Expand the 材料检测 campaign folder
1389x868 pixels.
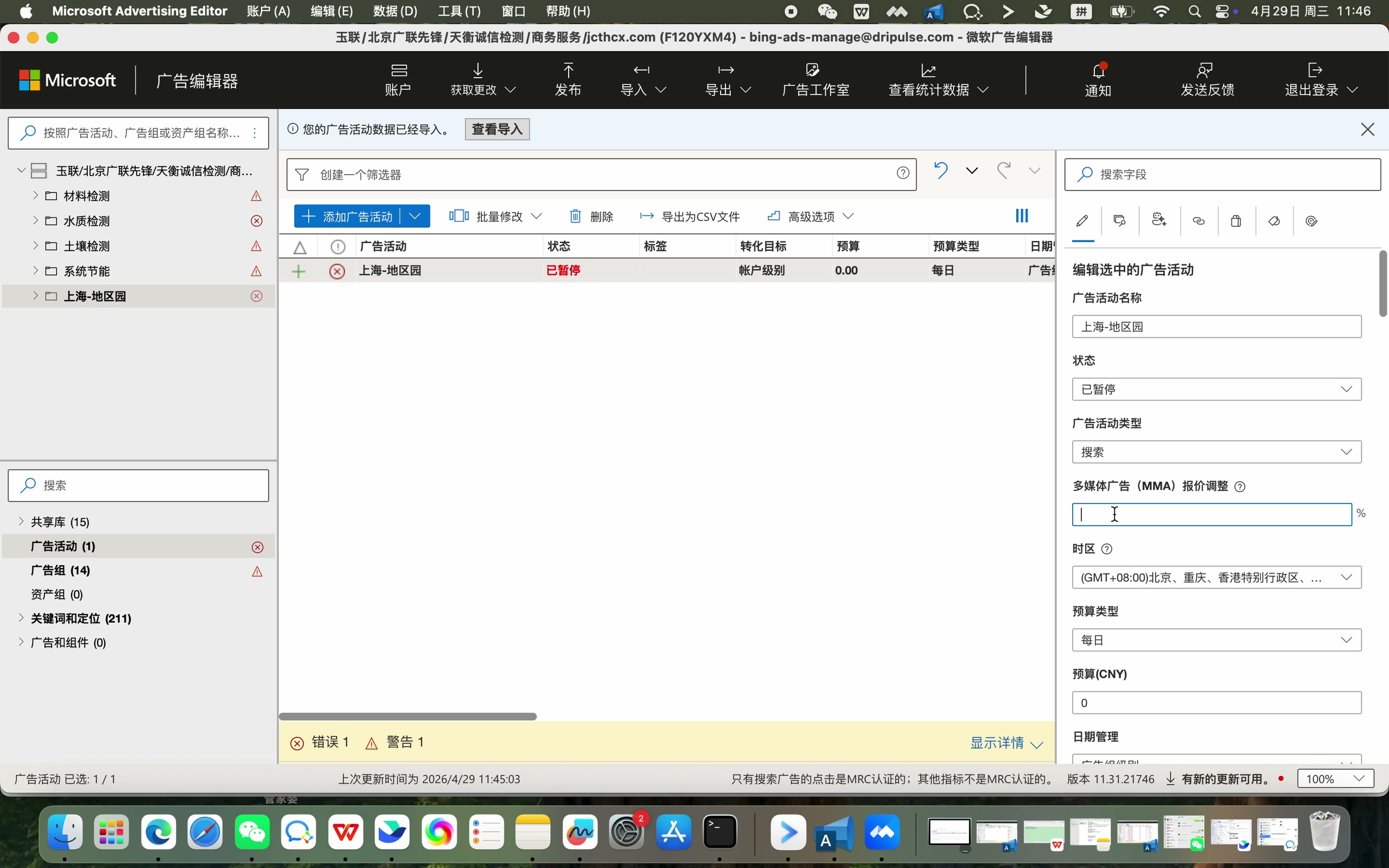click(36, 195)
